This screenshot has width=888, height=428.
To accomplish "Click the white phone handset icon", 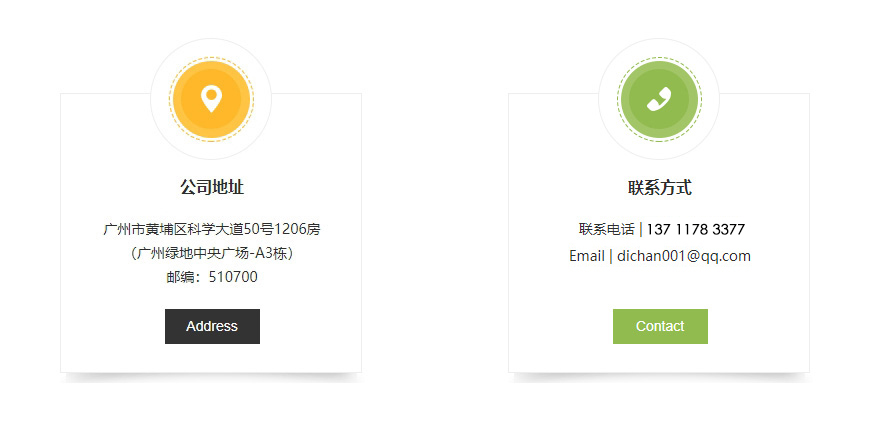I will pyautogui.click(x=659, y=99).
